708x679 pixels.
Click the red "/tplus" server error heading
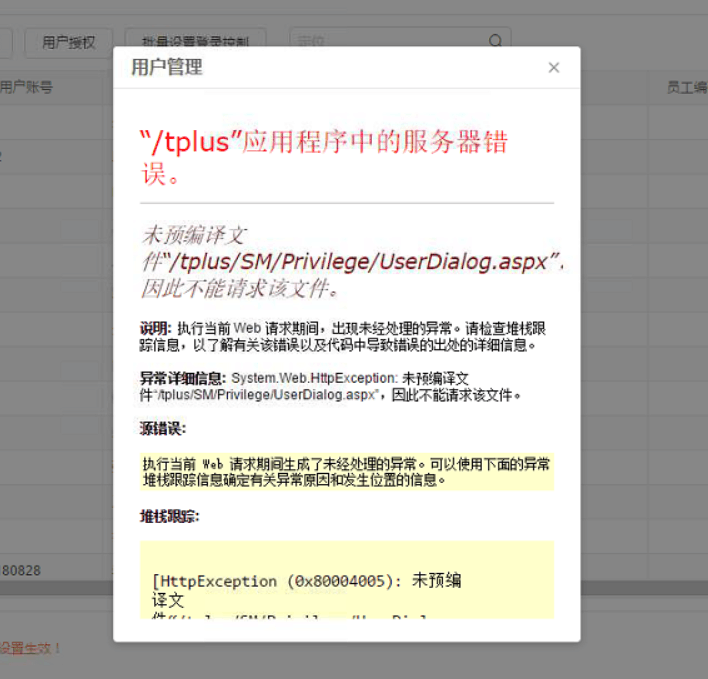click(x=324, y=157)
